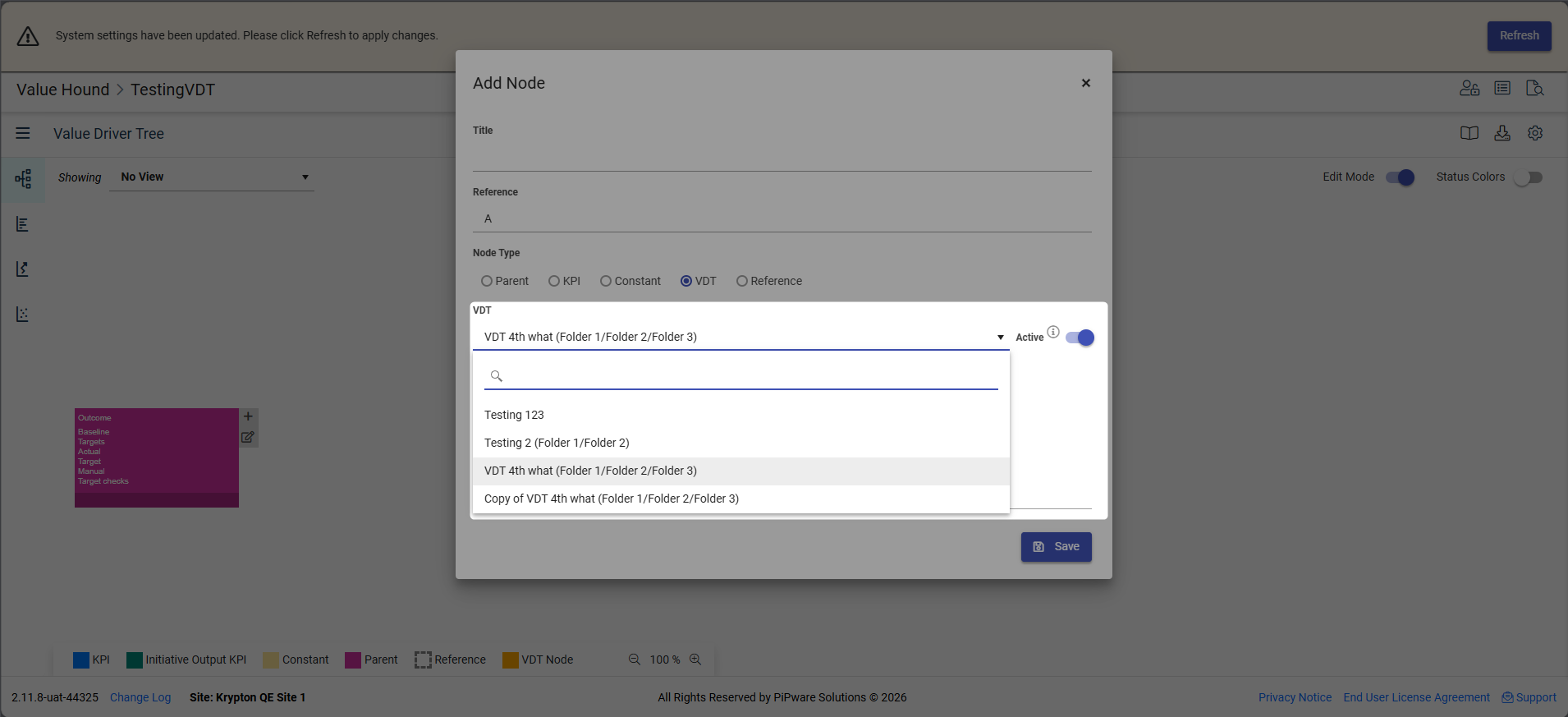1568x717 pixels.
Task: Zoom out with magnifier minus icon
Action: point(635,660)
